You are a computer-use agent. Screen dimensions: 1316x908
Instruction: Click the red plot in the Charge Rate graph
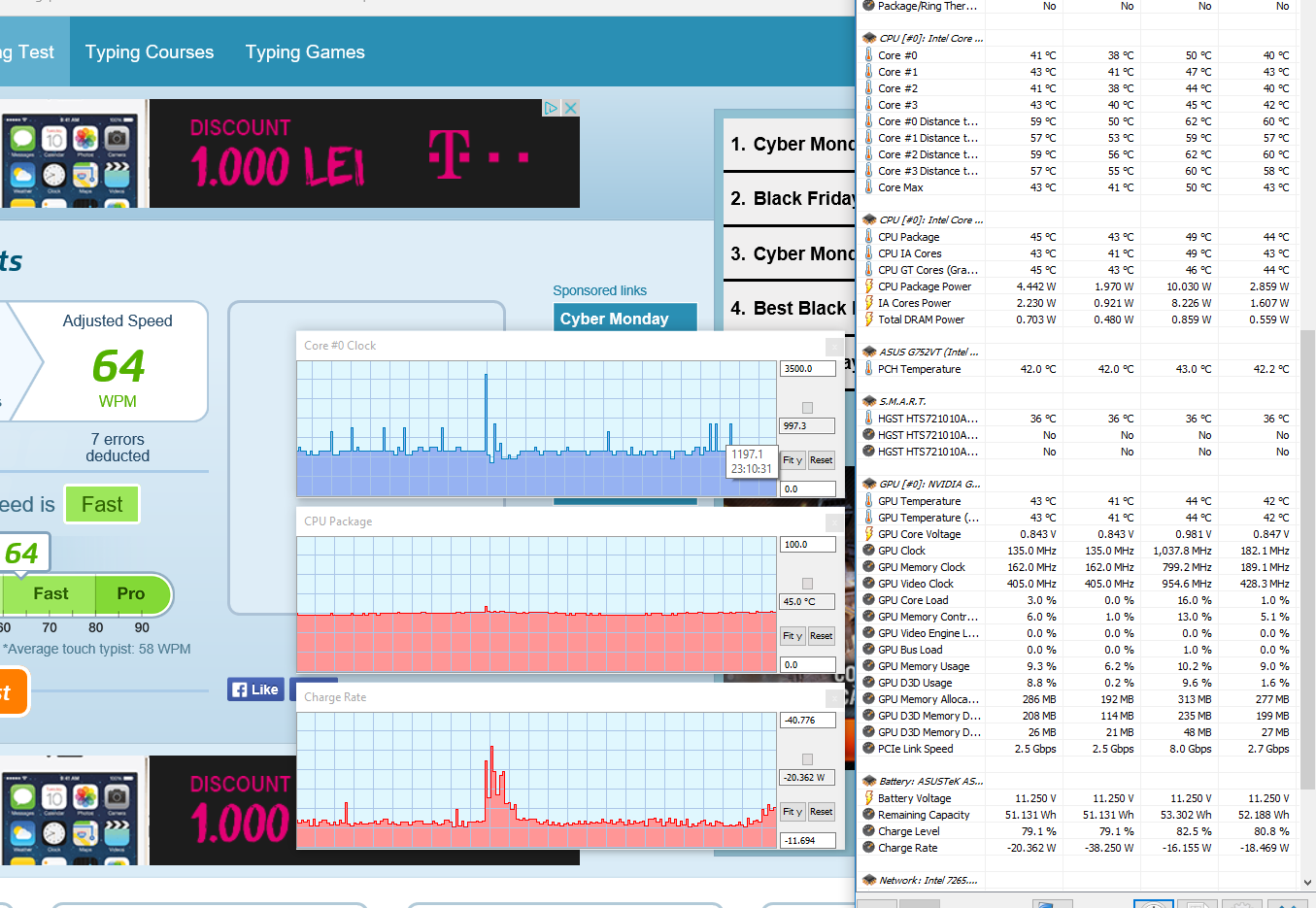[x=537, y=781]
